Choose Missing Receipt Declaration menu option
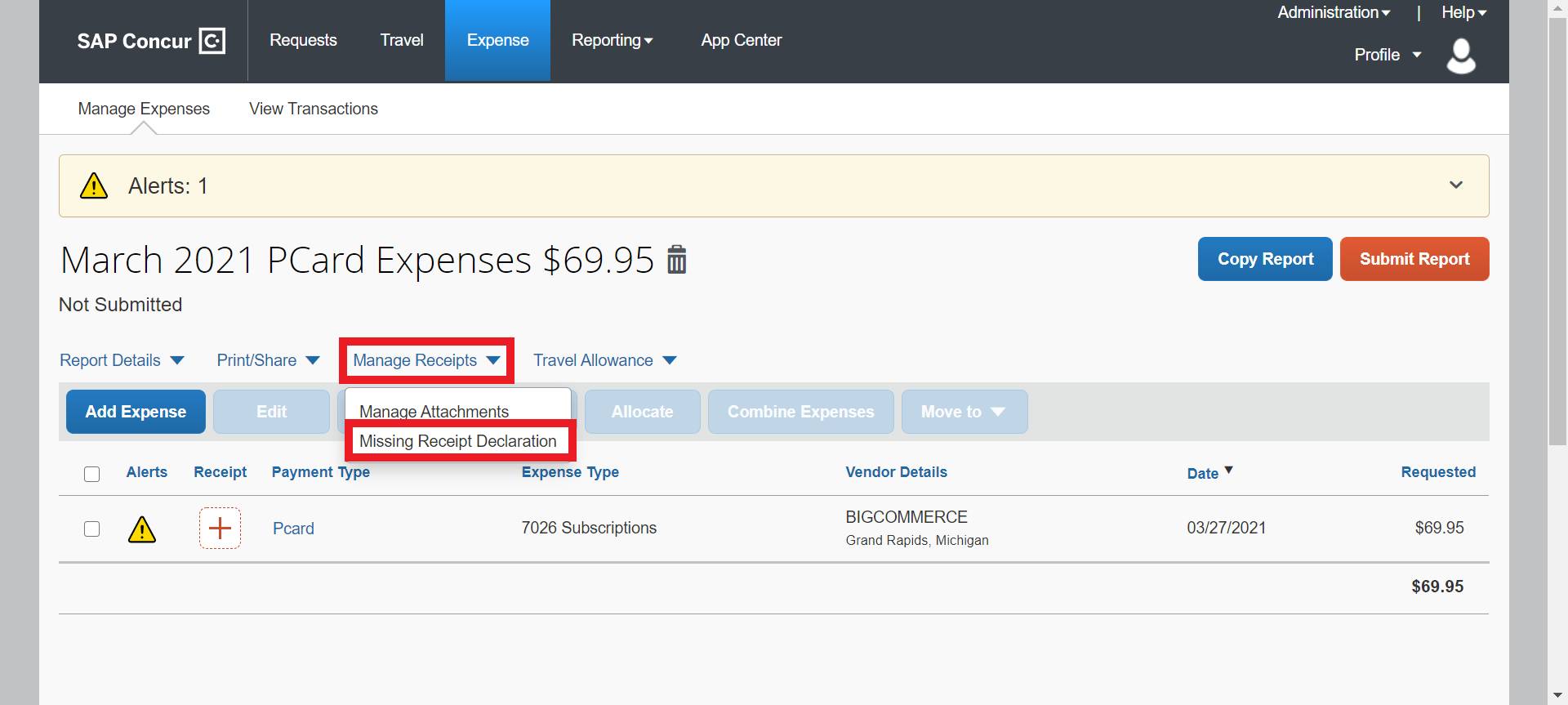This screenshot has height=705, width=1568. pyautogui.click(x=458, y=441)
